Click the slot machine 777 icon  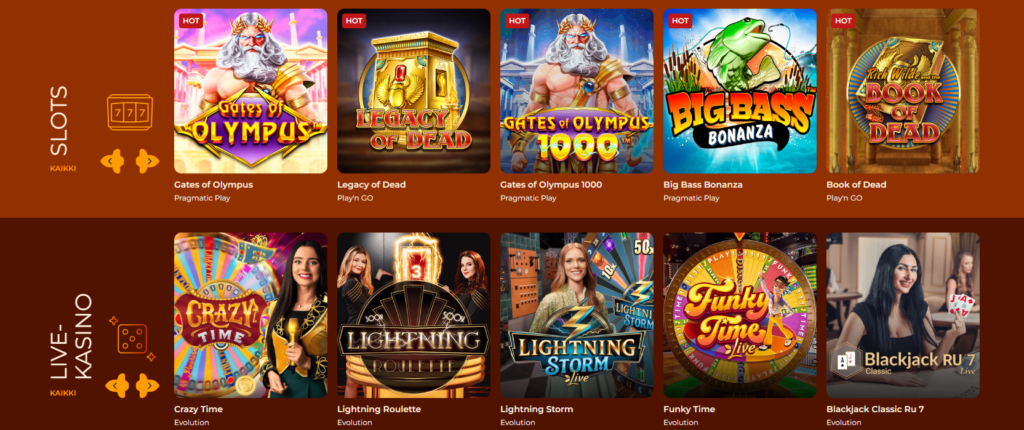click(x=129, y=112)
